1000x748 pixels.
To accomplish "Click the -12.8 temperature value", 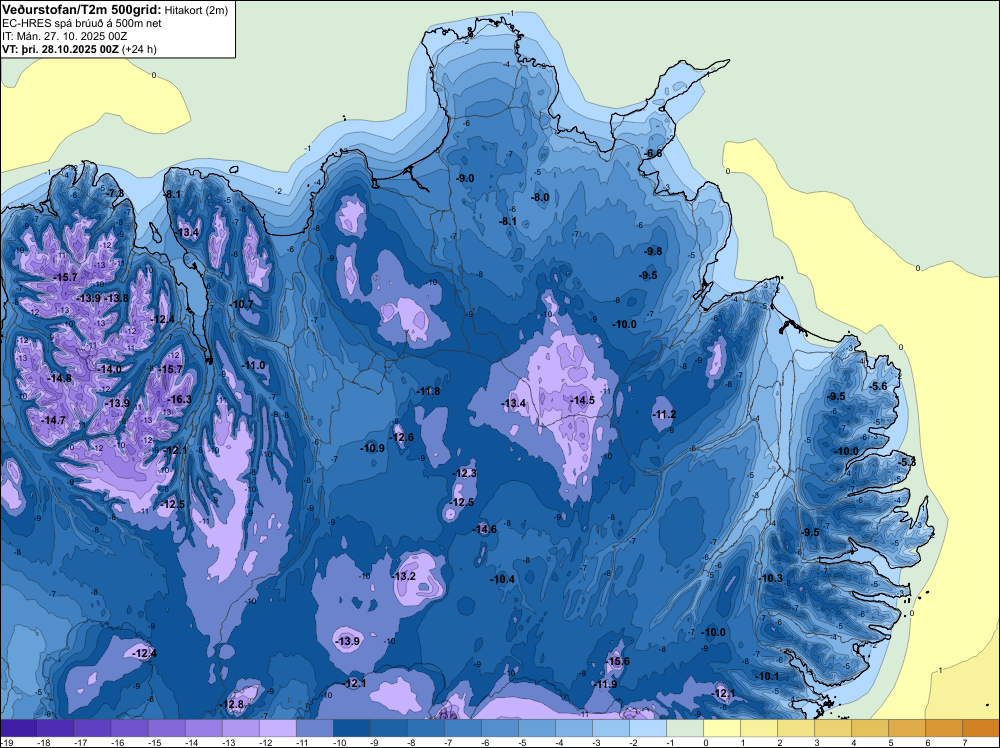I will click(x=232, y=705).
